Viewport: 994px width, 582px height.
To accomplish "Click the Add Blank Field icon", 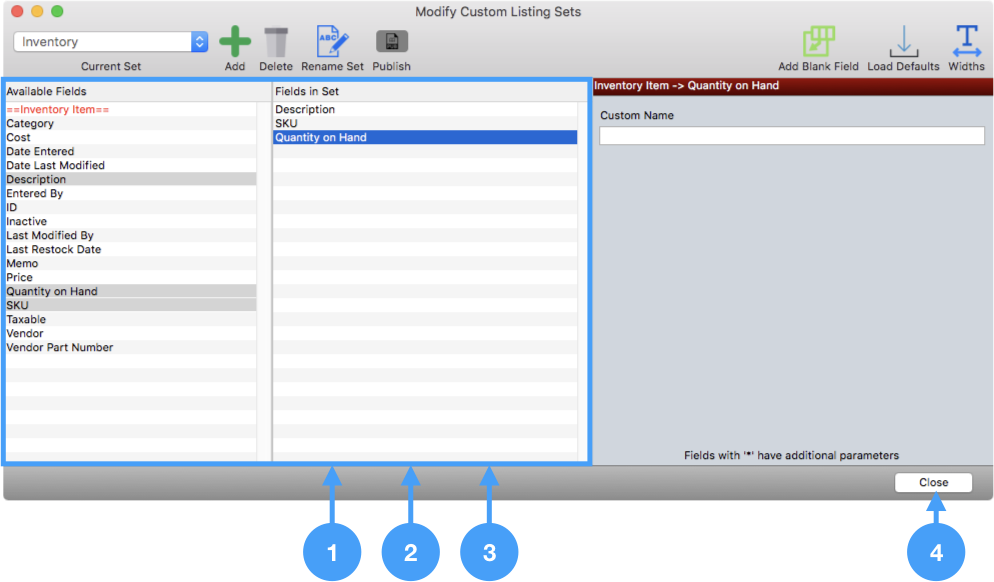I will coord(818,42).
